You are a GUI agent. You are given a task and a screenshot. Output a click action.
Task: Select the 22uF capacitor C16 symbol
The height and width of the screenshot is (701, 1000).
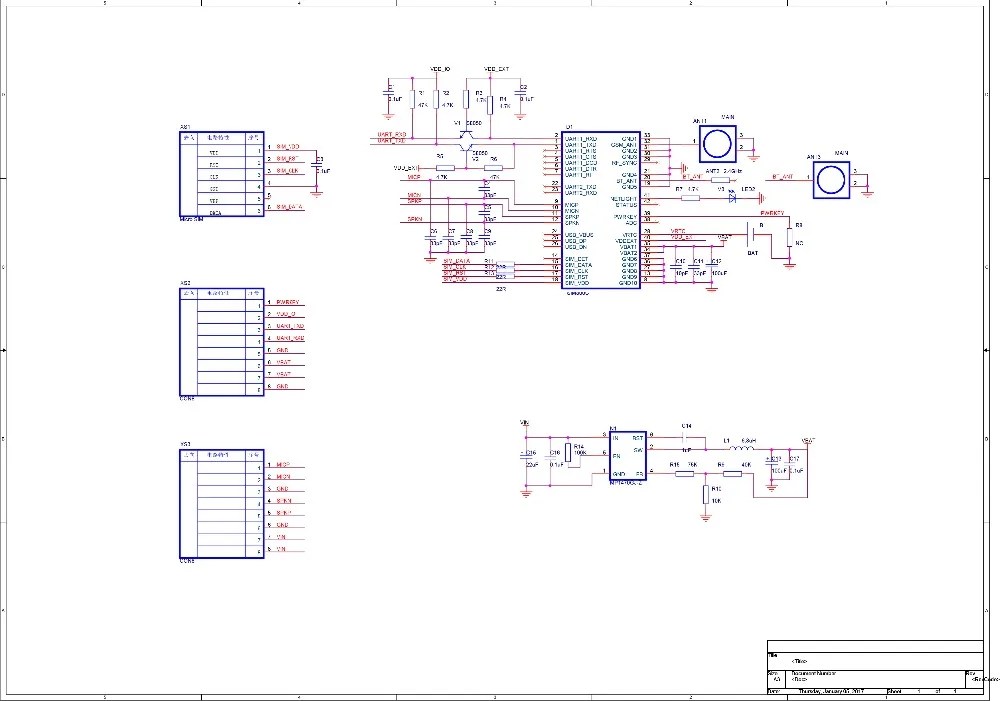528,458
